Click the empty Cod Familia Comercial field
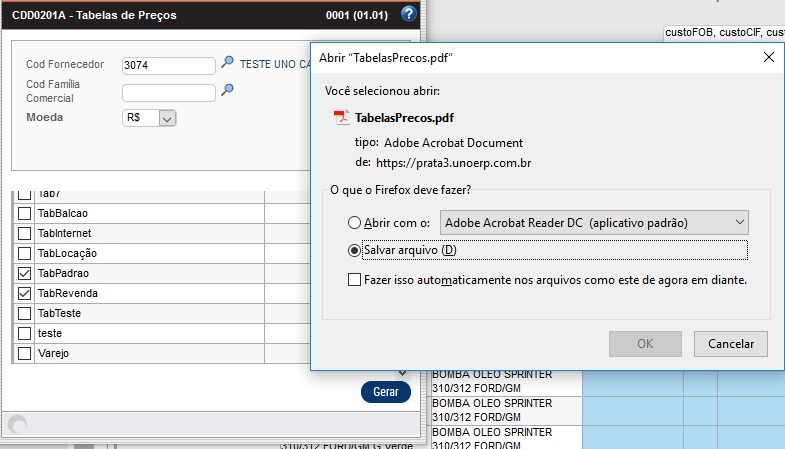Viewport: 785px width, 449px height. (x=168, y=93)
